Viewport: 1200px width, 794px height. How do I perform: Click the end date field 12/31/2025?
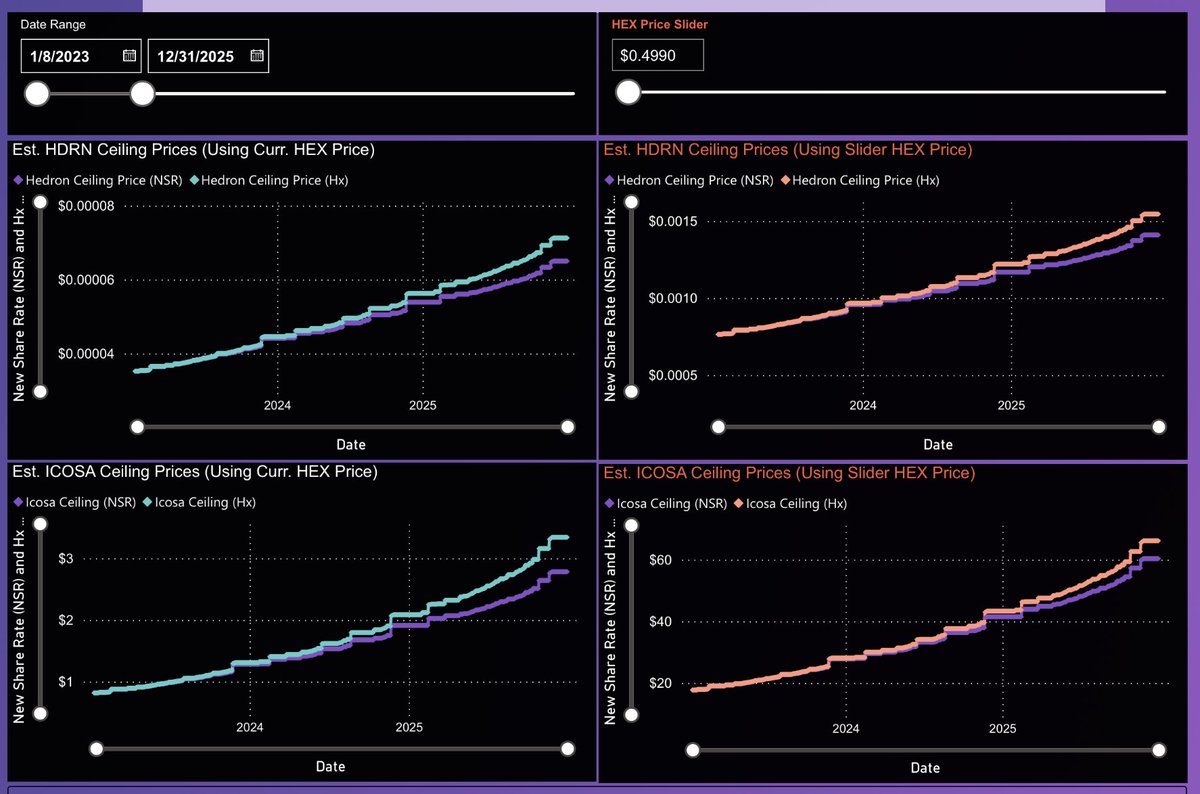(x=208, y=56)
